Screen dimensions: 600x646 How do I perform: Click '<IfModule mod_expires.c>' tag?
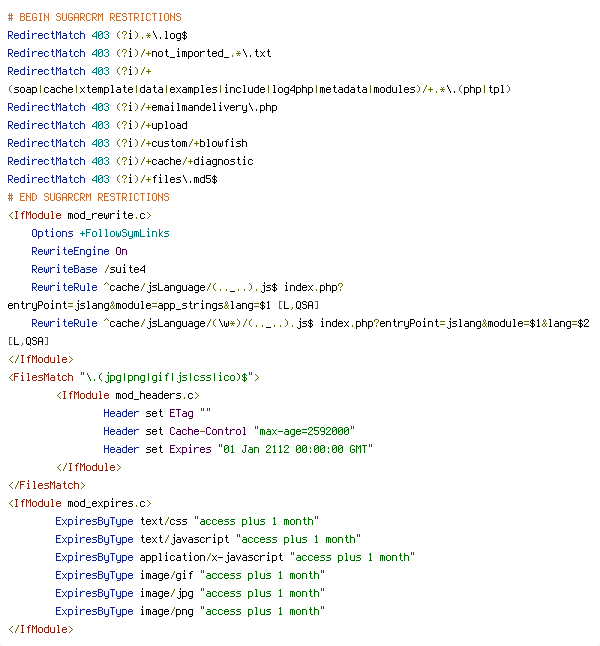pos(80,503)
